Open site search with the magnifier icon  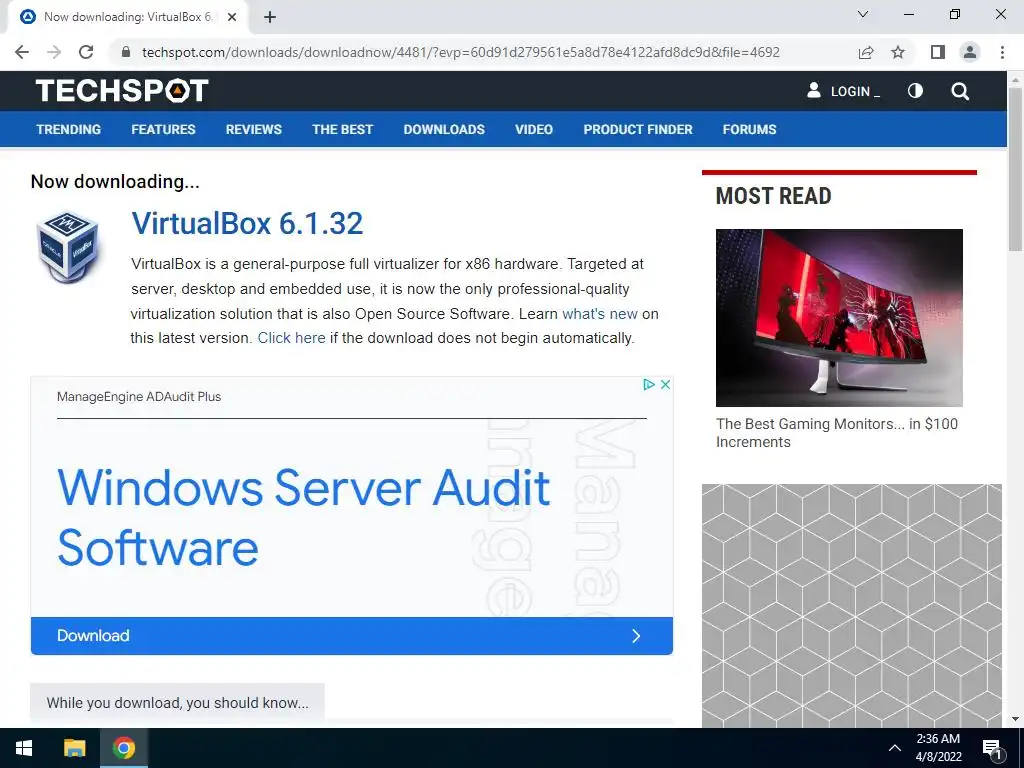pos(960,91)
